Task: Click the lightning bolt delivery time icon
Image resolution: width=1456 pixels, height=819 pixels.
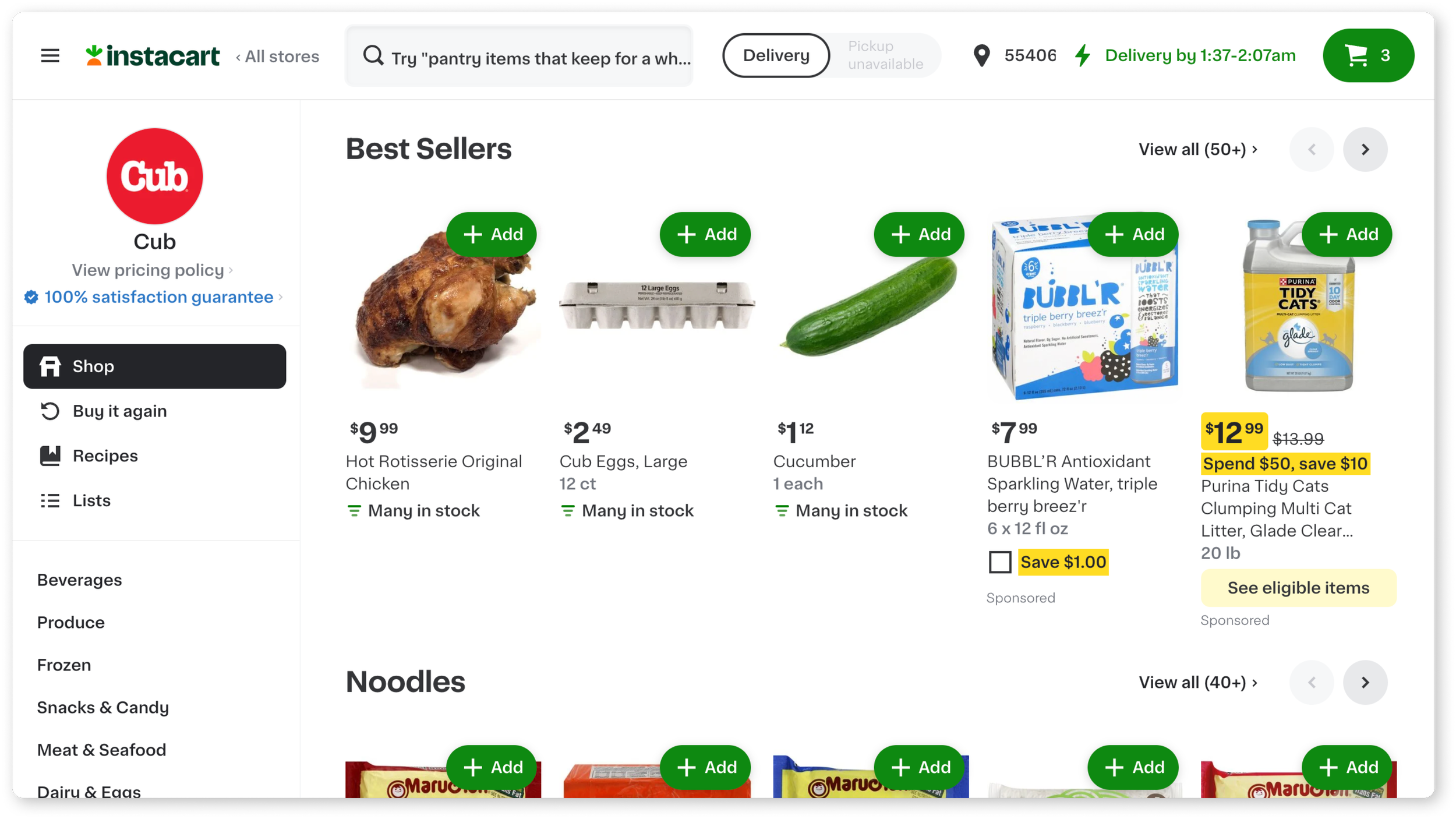Action: tap(1083, 56)
